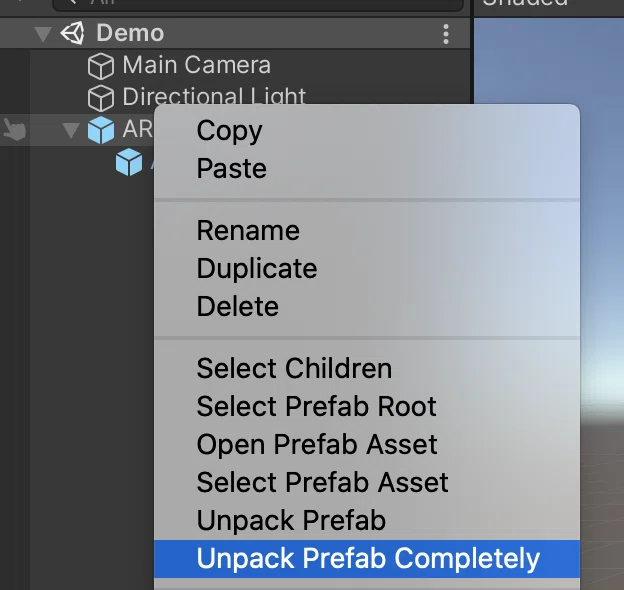Click the Directional Light cube icon
Screen dimensions: 624x590
(x=100, y=98)
